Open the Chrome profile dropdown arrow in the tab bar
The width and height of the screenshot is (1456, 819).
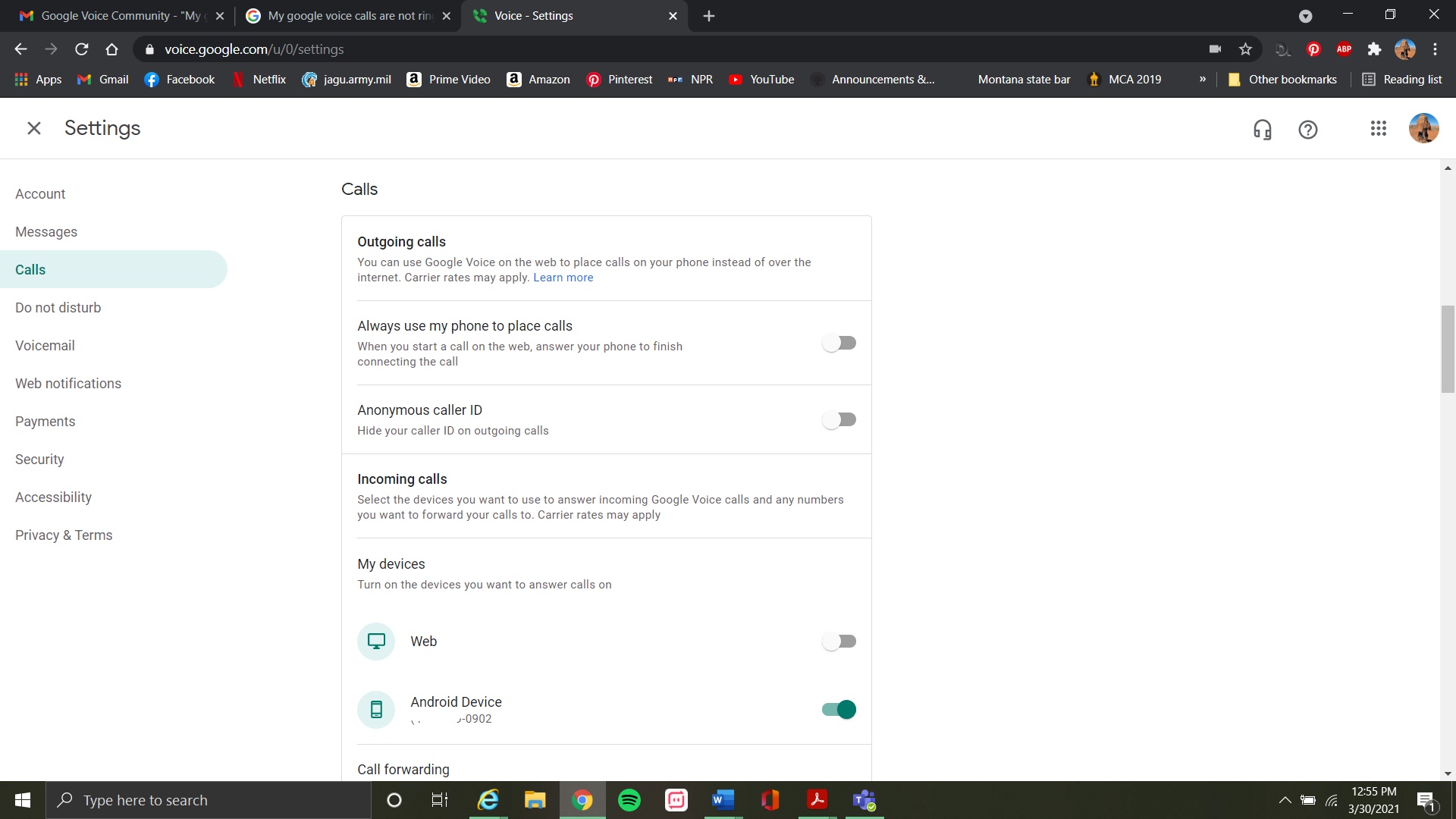(1306, 16)
